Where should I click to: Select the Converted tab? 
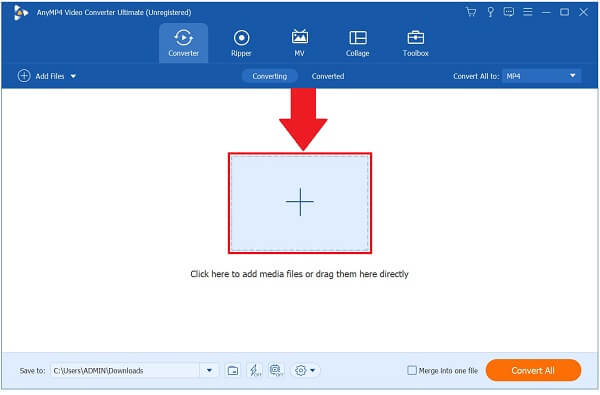328,76
